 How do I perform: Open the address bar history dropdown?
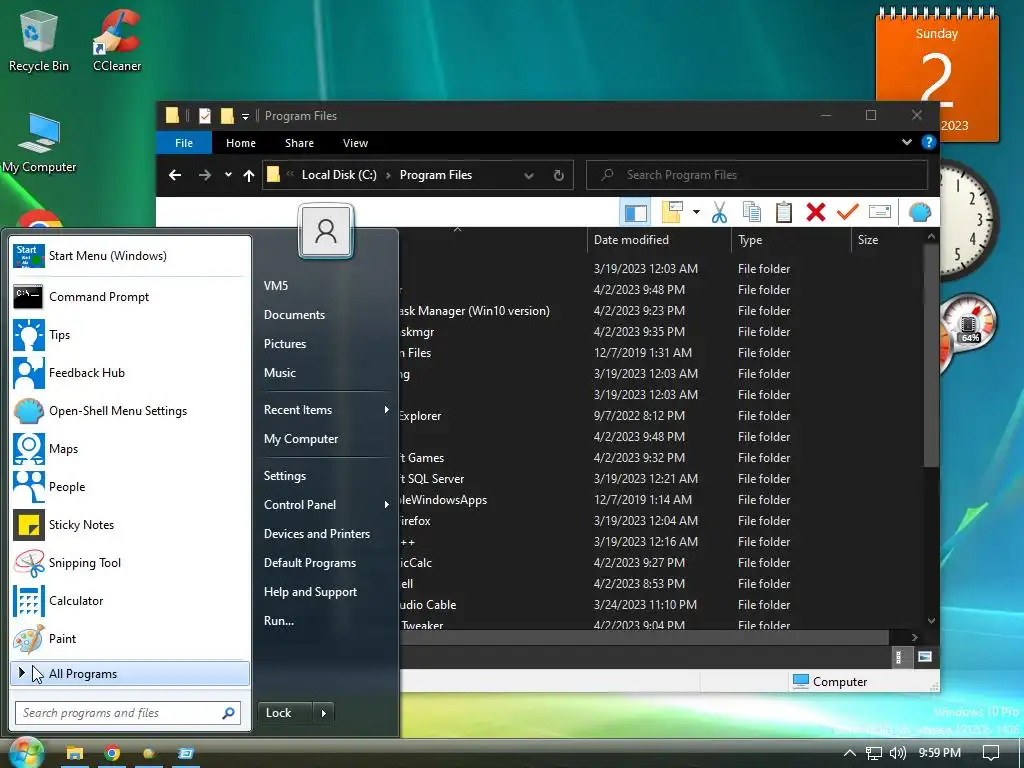tap(529, 175)
